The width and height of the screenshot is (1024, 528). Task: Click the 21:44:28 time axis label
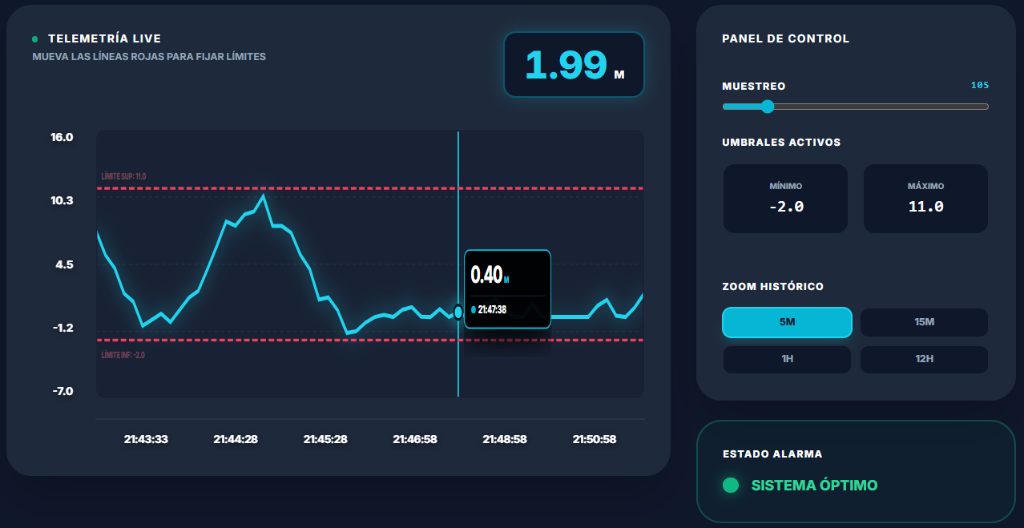tap(236, 439)
